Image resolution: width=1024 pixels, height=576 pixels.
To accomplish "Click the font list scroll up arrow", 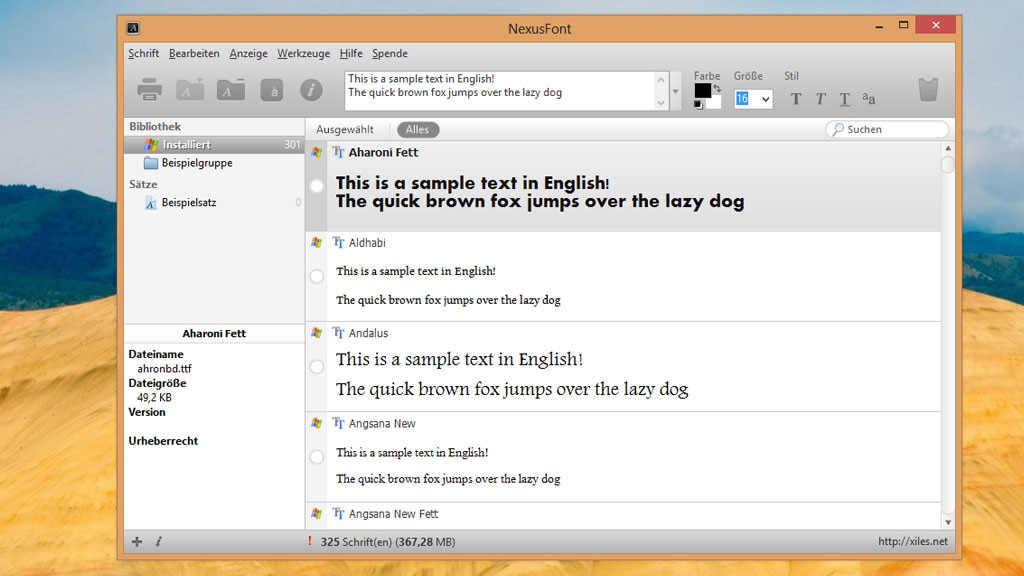I will [x=948, y=148].
